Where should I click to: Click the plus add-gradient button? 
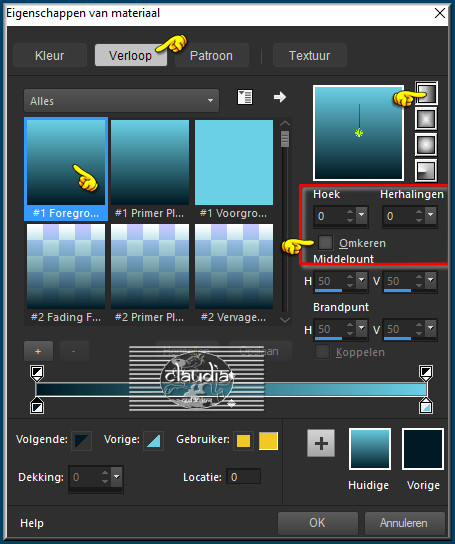tap(38, 351)
